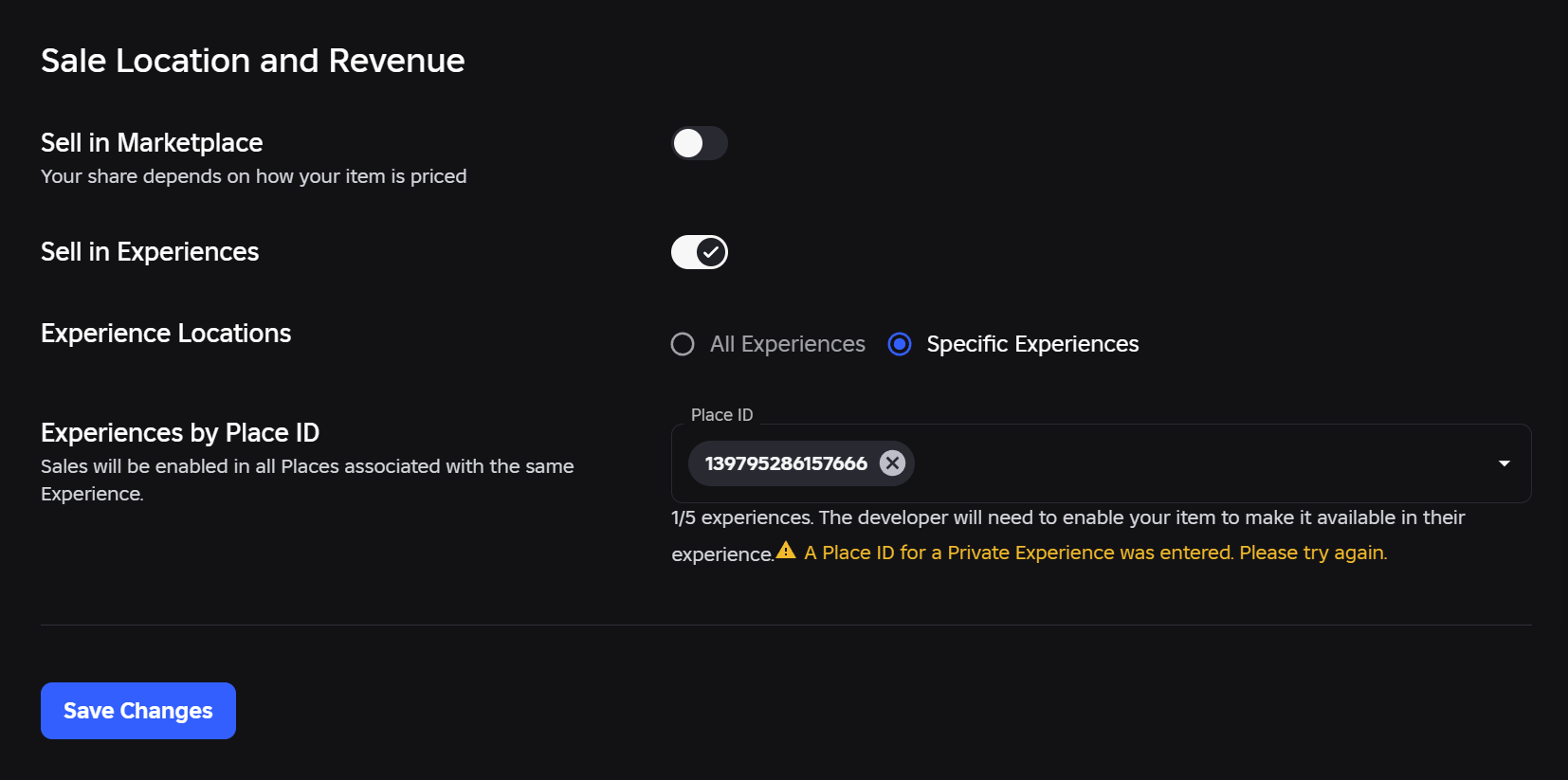Click the All Experiences label text

[x=788, y=344]
